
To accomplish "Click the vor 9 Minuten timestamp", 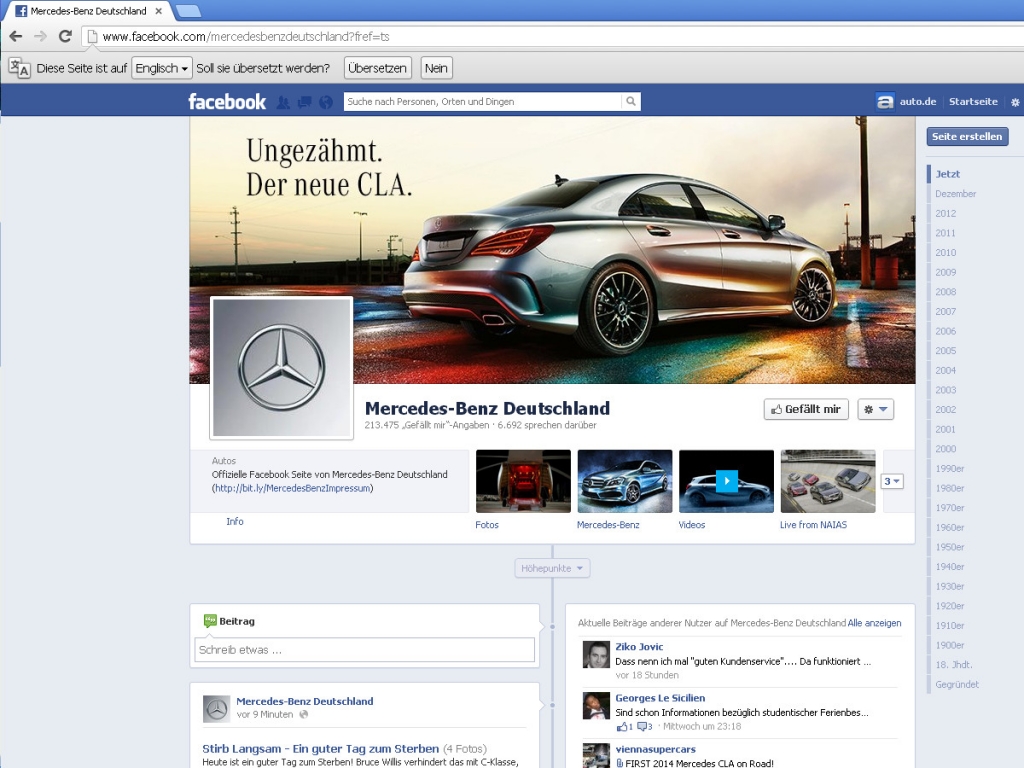I will [x=264, y=714].
